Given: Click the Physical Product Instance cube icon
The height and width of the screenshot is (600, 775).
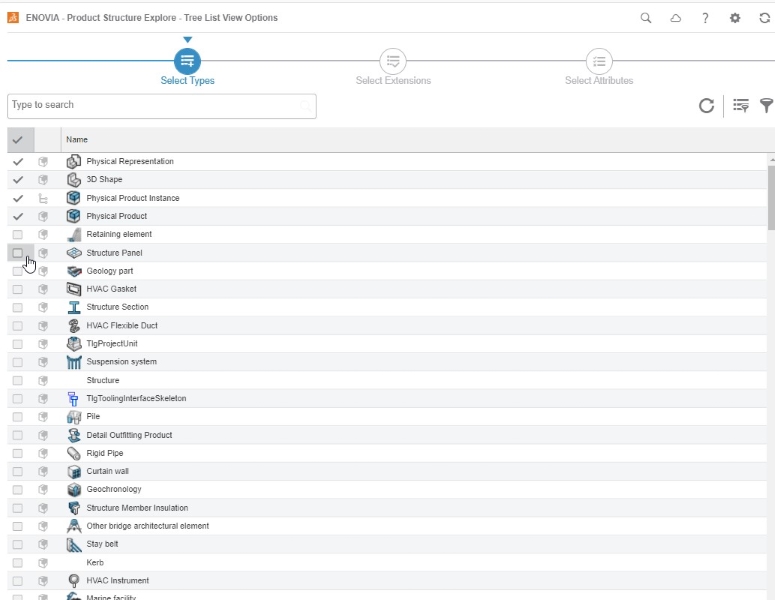Looking at the screenshot, I should [x=74, y=198].
